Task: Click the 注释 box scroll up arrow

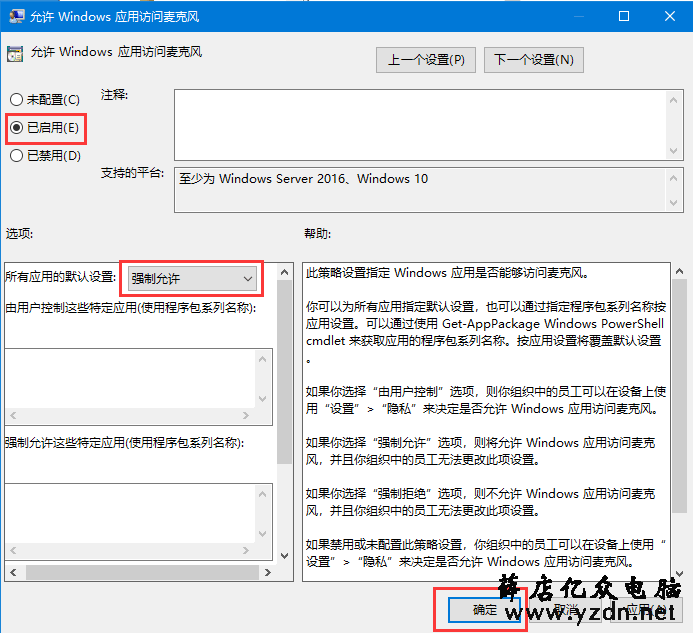Action: 674,100
